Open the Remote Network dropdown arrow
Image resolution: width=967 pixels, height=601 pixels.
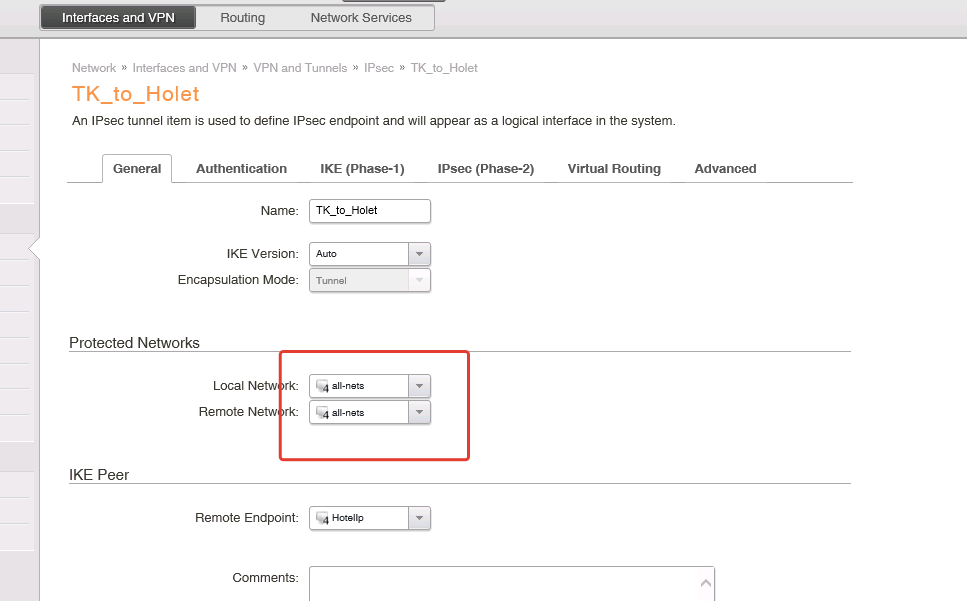point(419,412)
